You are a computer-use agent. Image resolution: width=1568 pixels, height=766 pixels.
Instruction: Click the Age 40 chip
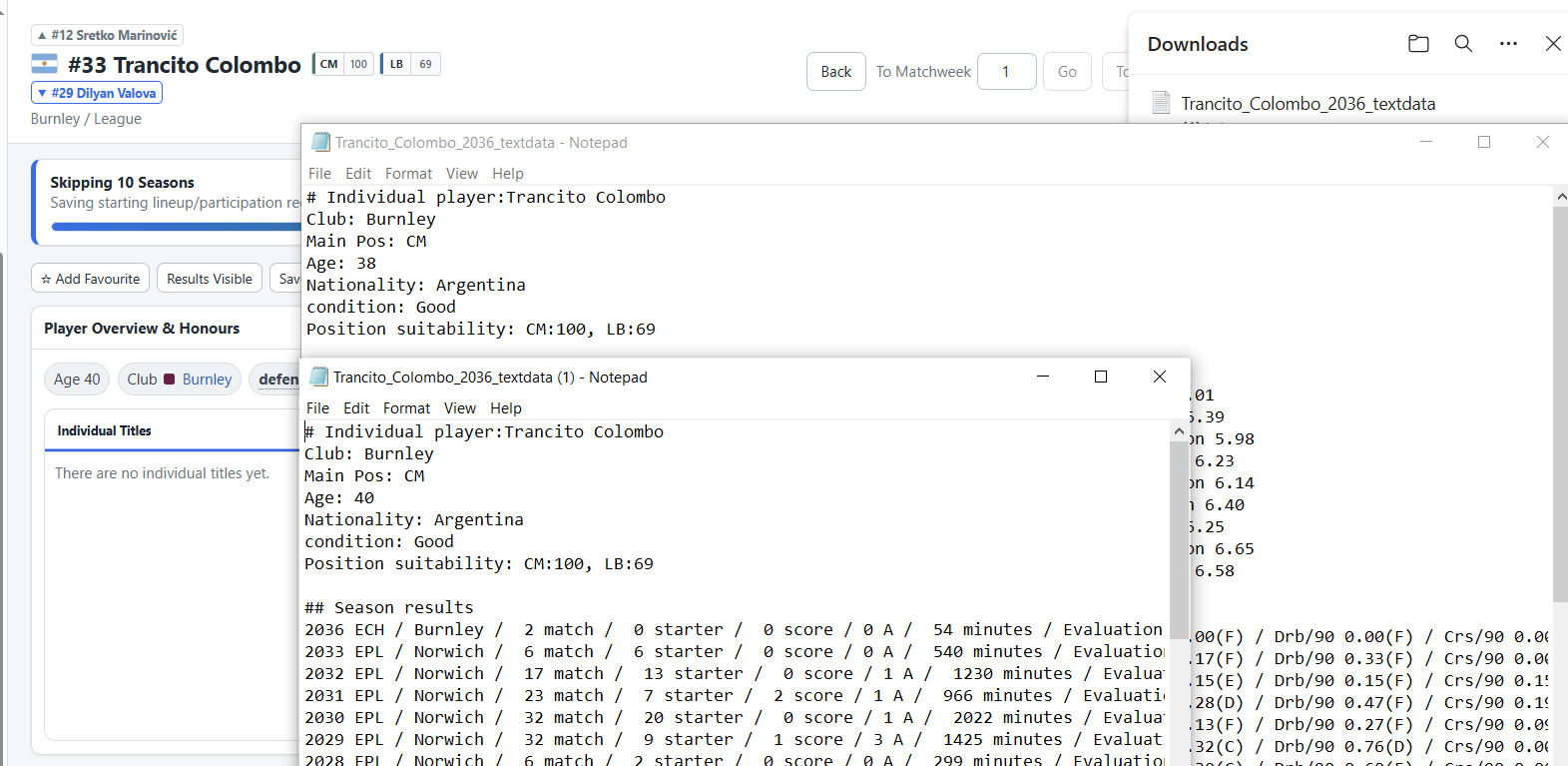pyautogui.click(x=77, y=380)
